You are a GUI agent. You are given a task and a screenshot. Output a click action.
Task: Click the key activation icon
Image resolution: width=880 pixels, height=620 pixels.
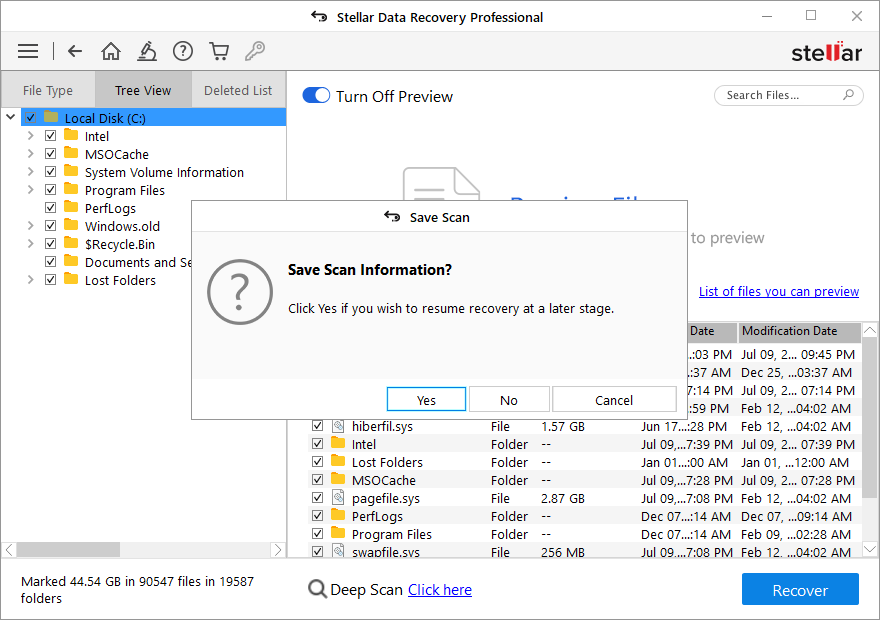tap(255, 51)
